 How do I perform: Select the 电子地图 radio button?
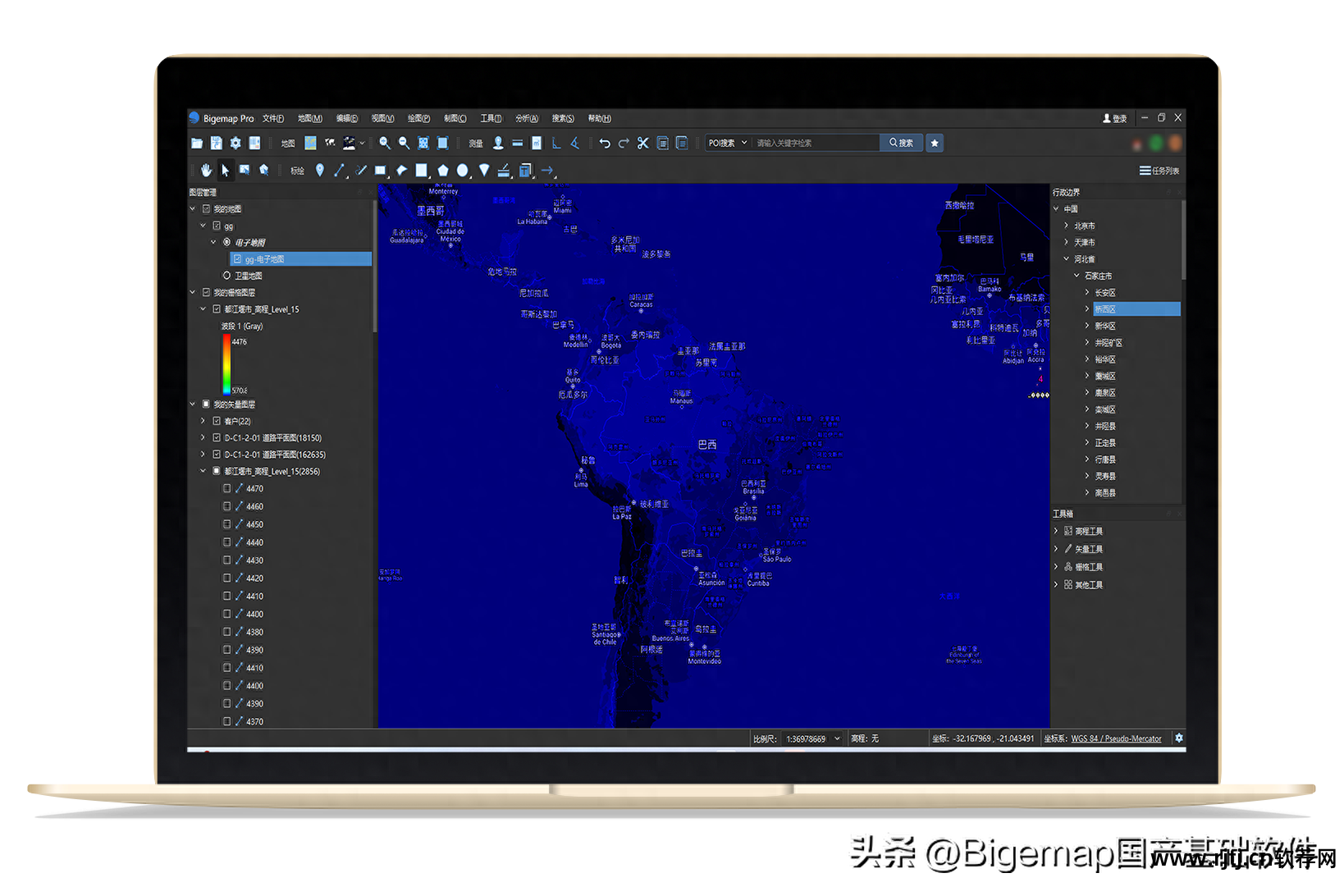pos(226,242)
